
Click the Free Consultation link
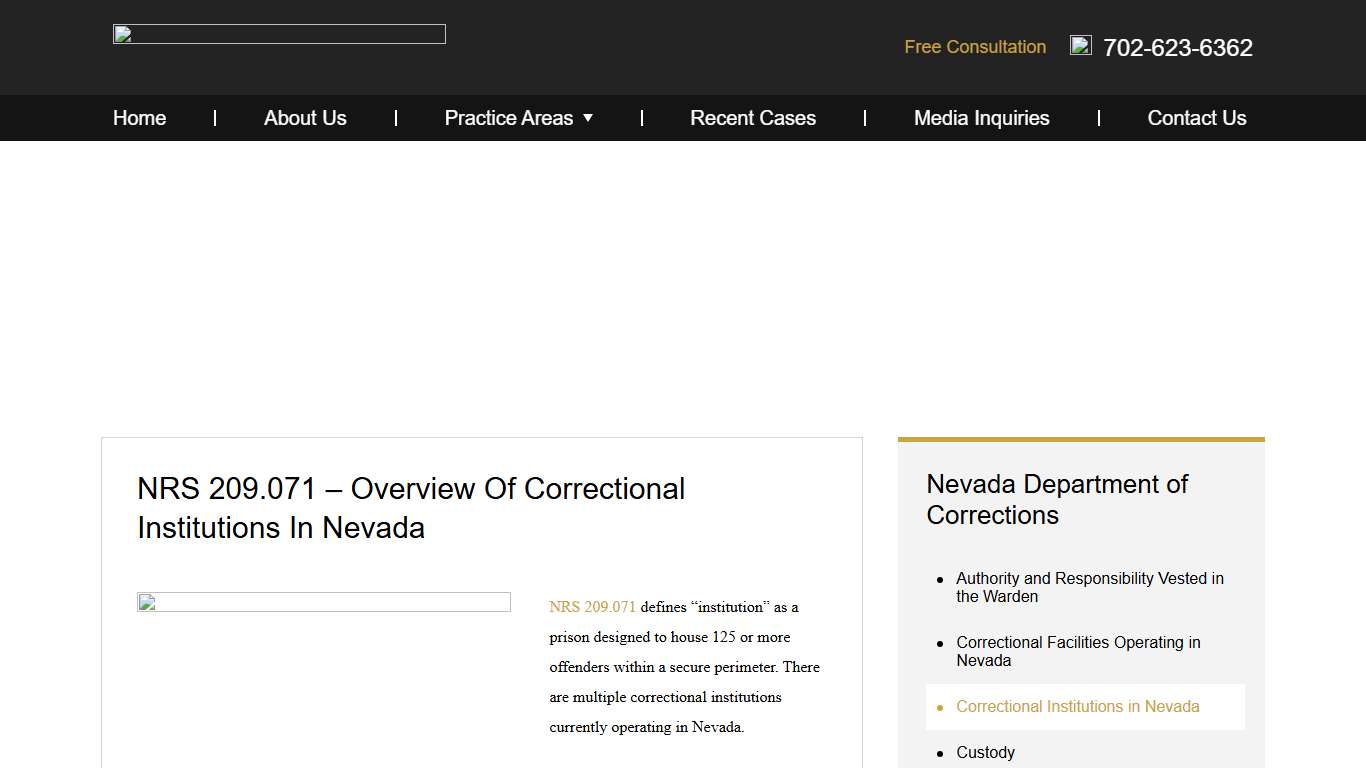coord(974,47)
